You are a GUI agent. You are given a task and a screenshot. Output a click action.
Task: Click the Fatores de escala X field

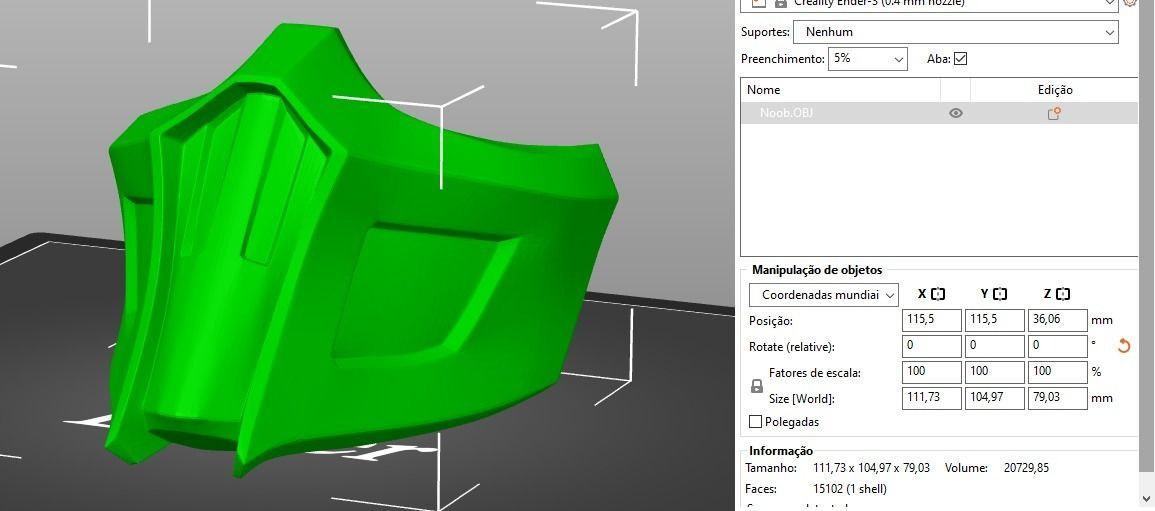point(932,372)
